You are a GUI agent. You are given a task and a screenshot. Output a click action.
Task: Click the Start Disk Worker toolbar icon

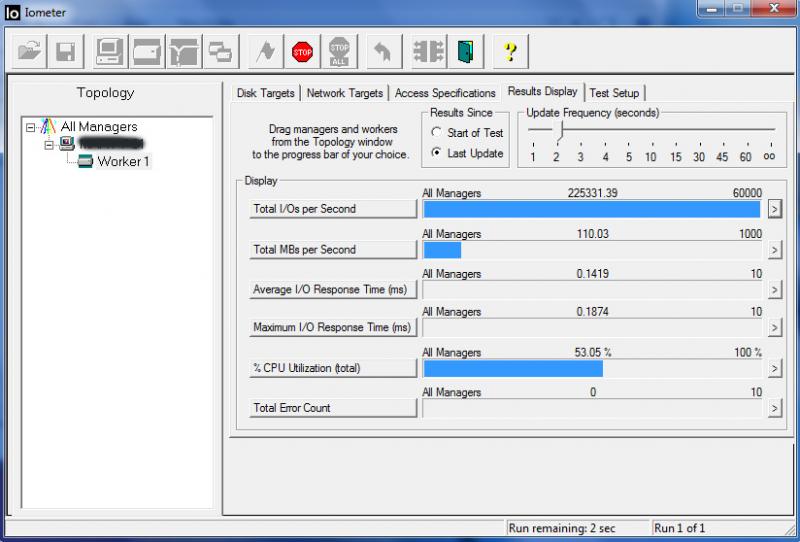coord(147,52)
